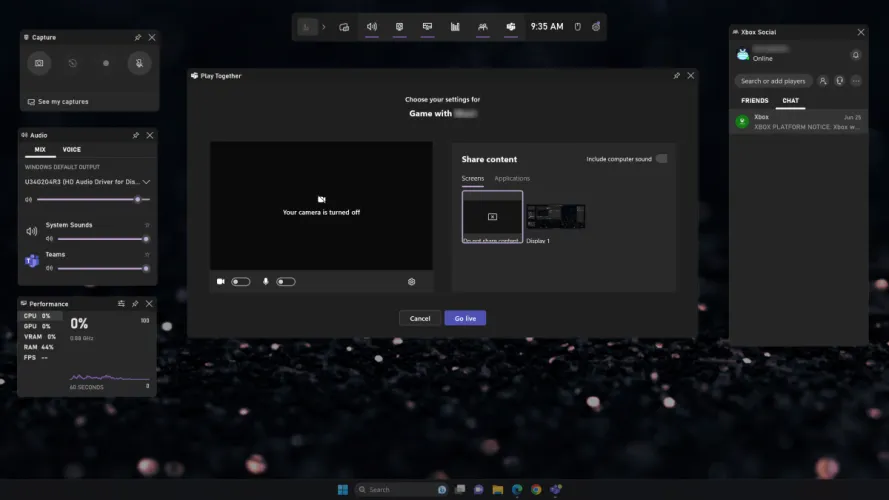The width and height of the screenshot is (889, 500).
Task: Enable the microphone toggle in Play Together
Action: [x=286, y=282]
